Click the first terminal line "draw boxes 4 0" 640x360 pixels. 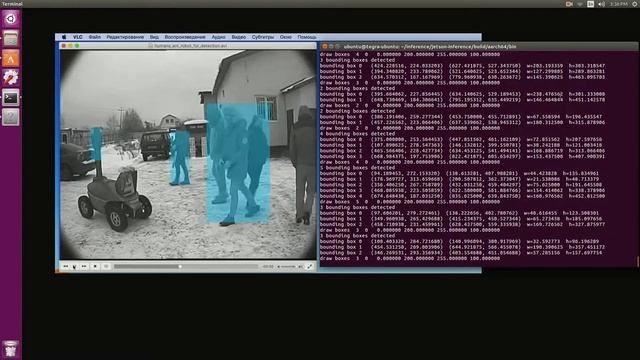click(x=410, y=54)
